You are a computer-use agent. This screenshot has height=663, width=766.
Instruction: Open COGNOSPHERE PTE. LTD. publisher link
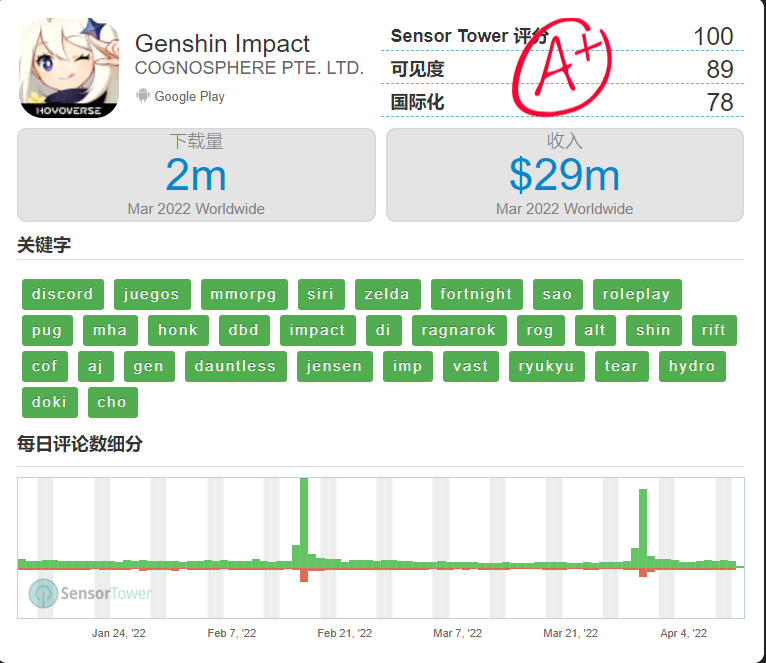click(249, 68)
